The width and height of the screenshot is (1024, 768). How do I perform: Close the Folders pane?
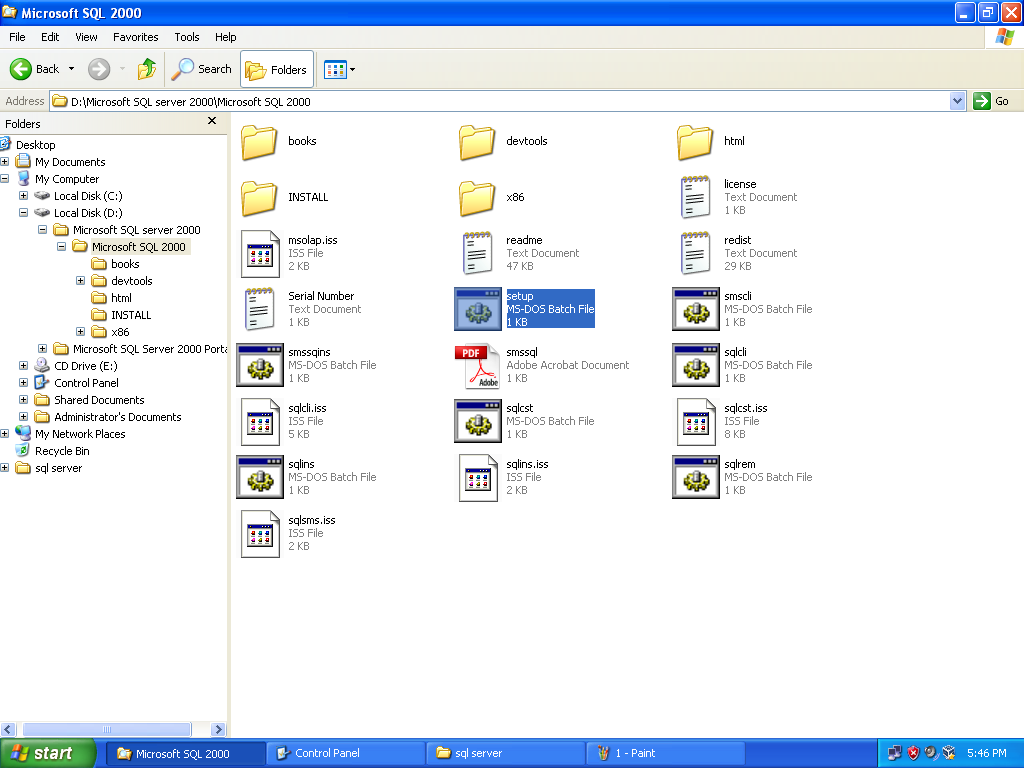click(x=212, y=121)
